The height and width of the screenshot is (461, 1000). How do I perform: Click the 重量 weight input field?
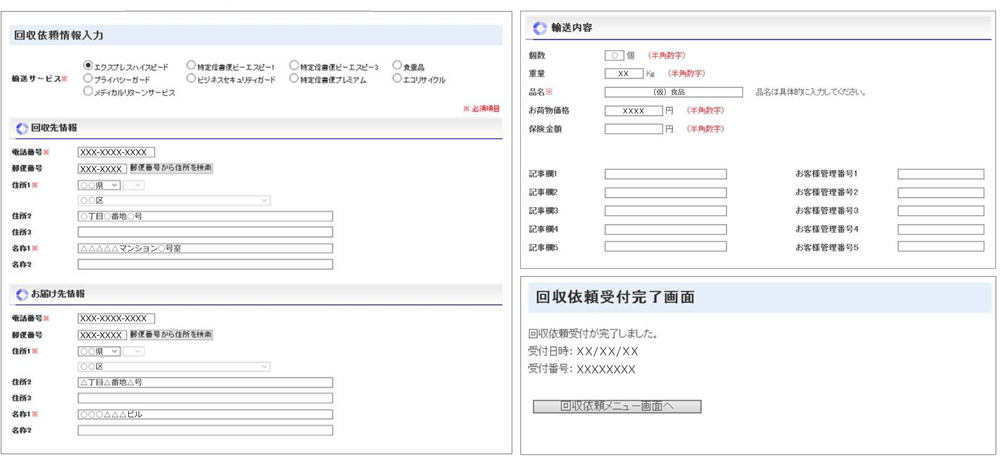point(624,73)
